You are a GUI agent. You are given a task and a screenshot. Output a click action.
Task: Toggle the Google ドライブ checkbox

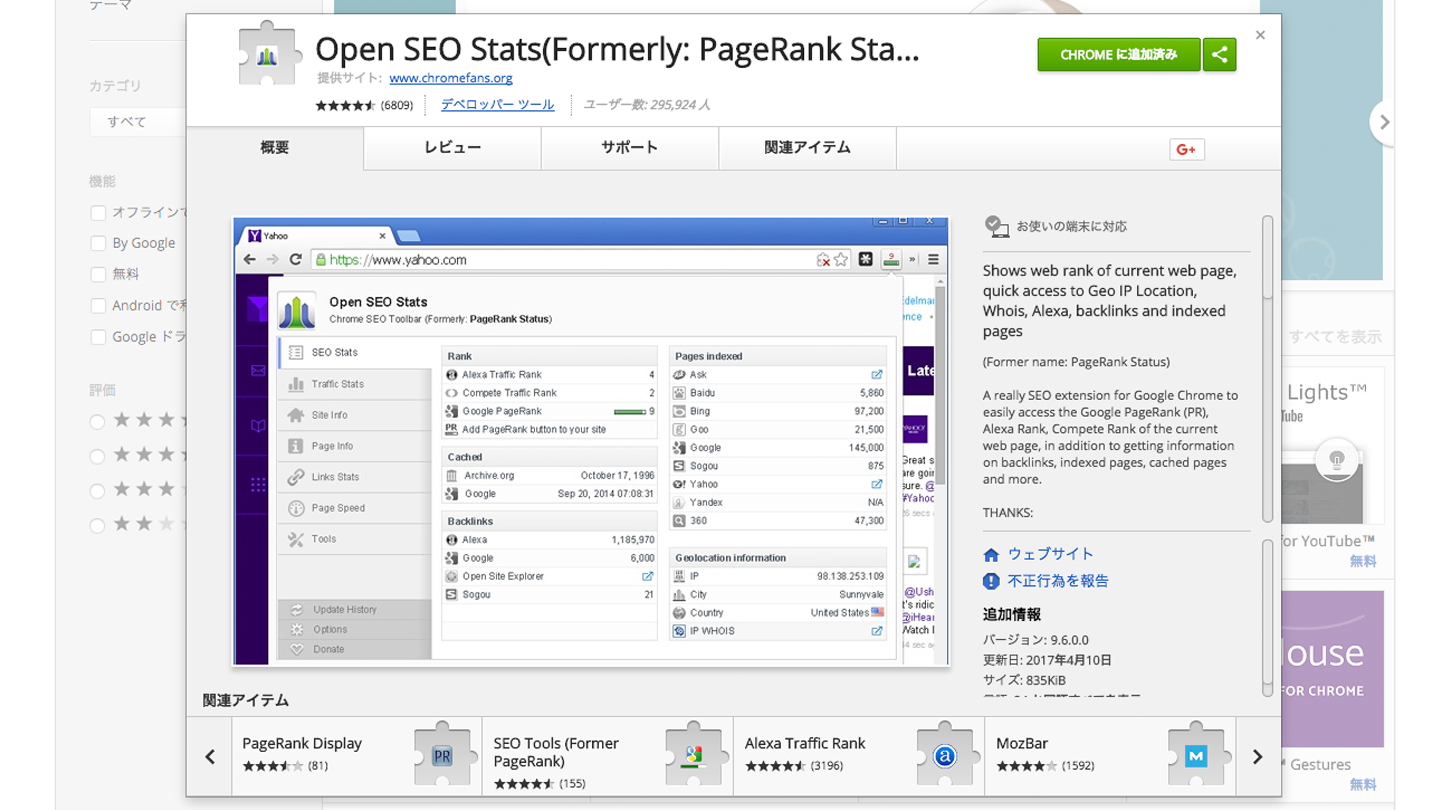98,337
